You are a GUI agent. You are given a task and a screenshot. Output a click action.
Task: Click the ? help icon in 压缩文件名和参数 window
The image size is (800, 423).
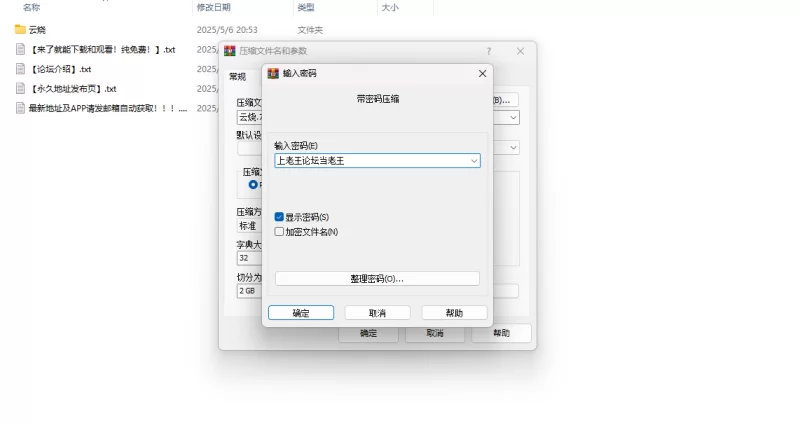(489, 51)
